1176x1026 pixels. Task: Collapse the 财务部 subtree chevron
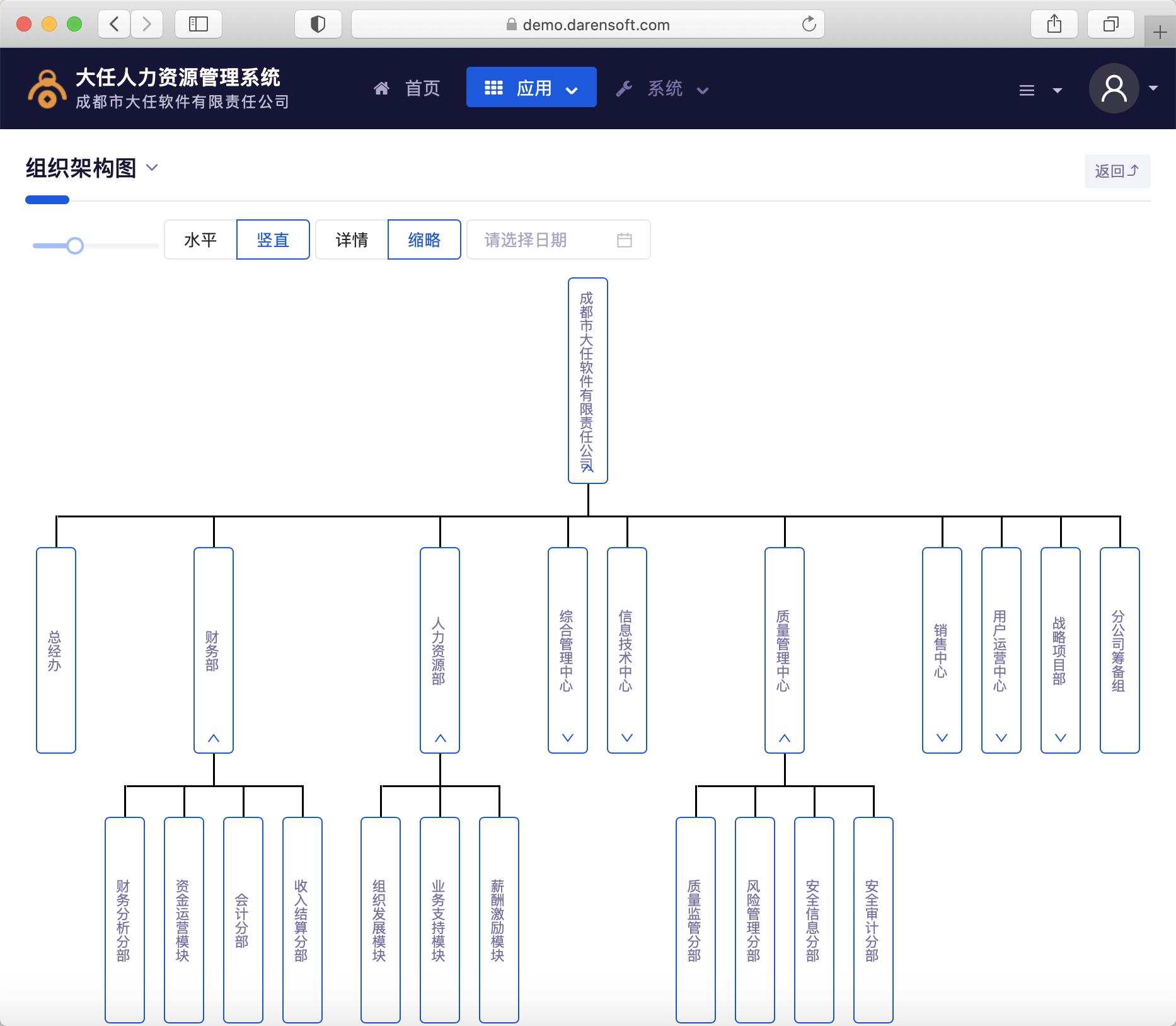pos(214,737)
